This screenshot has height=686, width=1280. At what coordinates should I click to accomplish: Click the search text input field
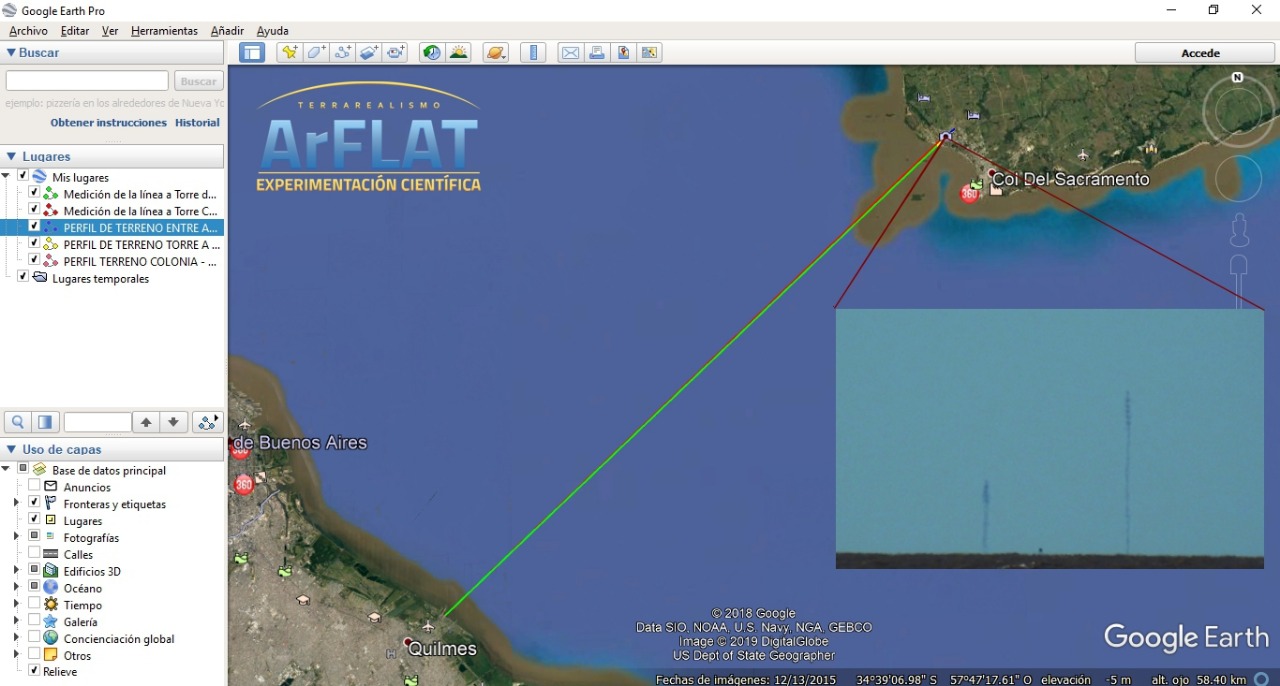[x=87, y=81]
